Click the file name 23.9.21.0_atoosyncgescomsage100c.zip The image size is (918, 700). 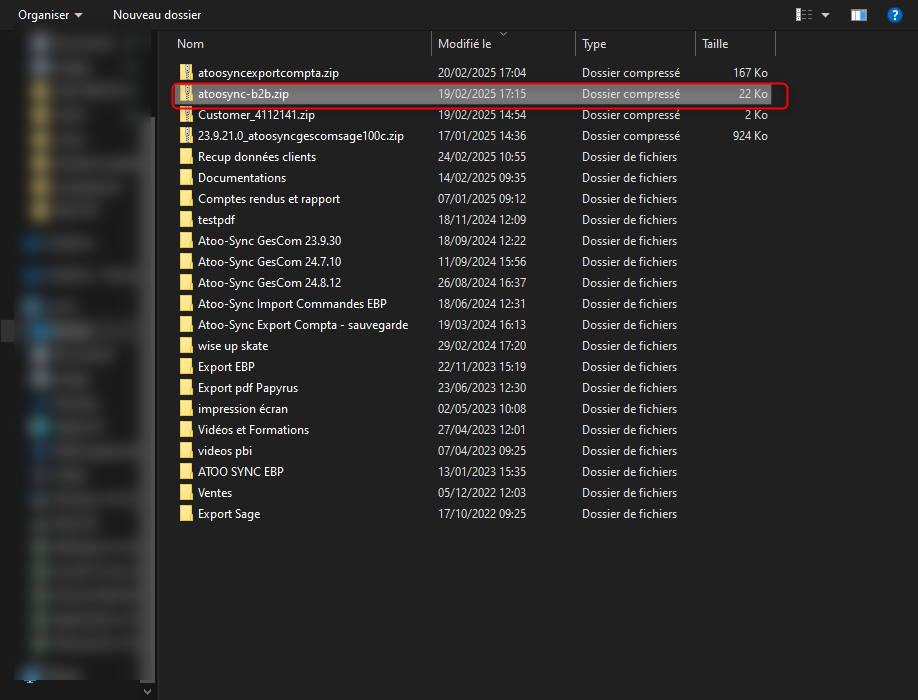point(301,136)
